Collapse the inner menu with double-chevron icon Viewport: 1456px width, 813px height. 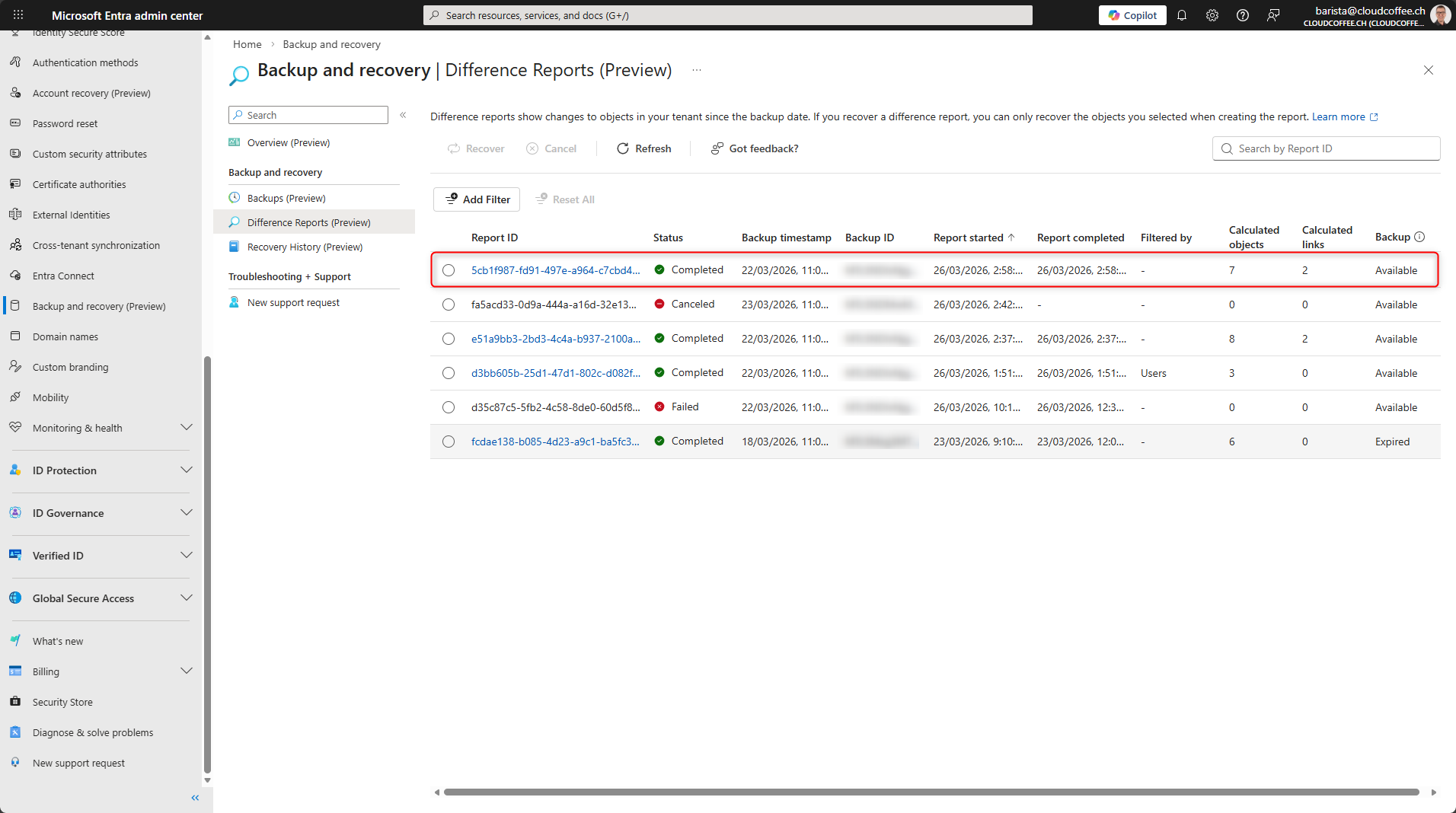click(x=403, y=115)
